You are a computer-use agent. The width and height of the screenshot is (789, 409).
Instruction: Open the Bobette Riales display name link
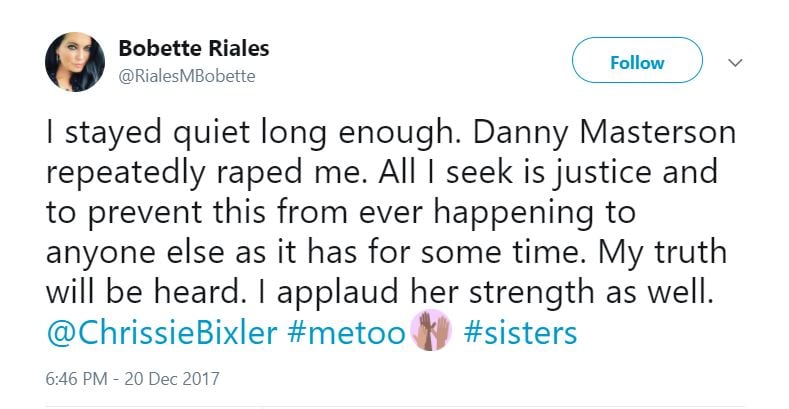click(193, 49)
